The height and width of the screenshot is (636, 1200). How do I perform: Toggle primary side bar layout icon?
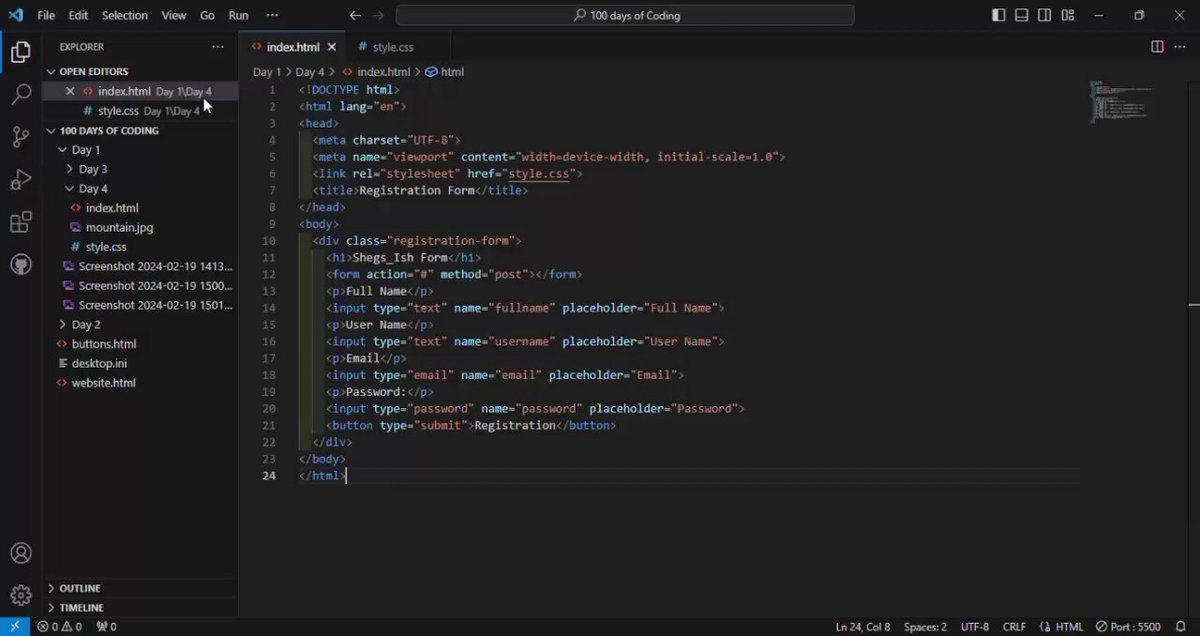(998, 15)
